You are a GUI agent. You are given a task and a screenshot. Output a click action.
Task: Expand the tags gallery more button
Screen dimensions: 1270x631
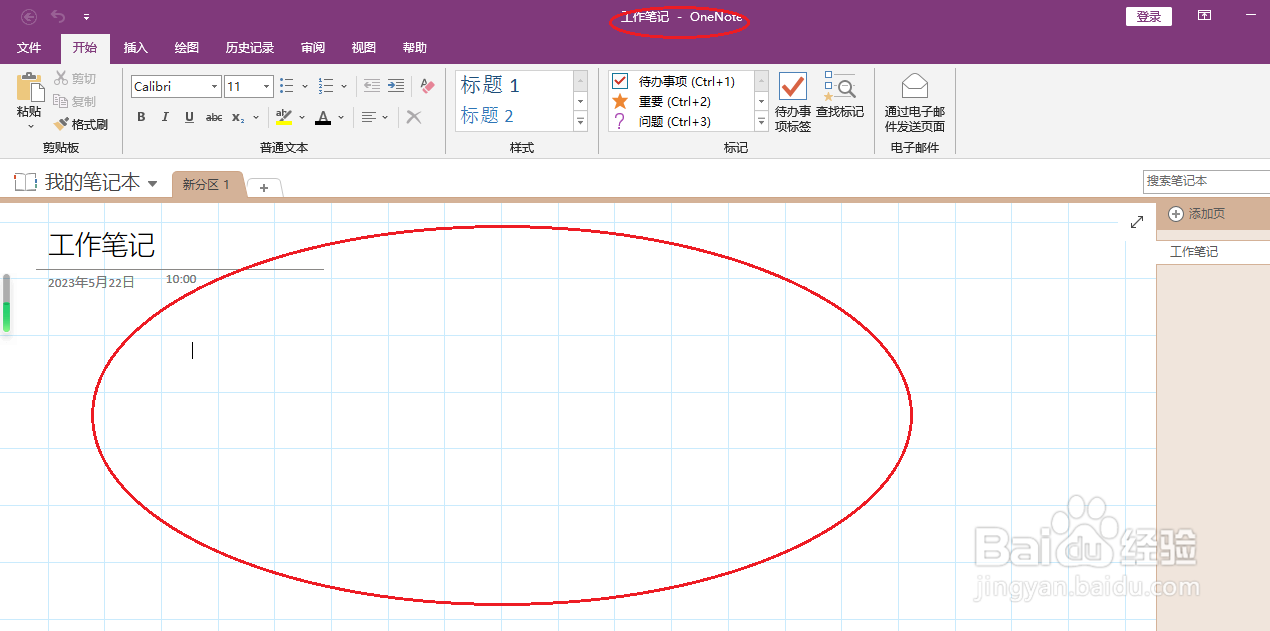761,122
